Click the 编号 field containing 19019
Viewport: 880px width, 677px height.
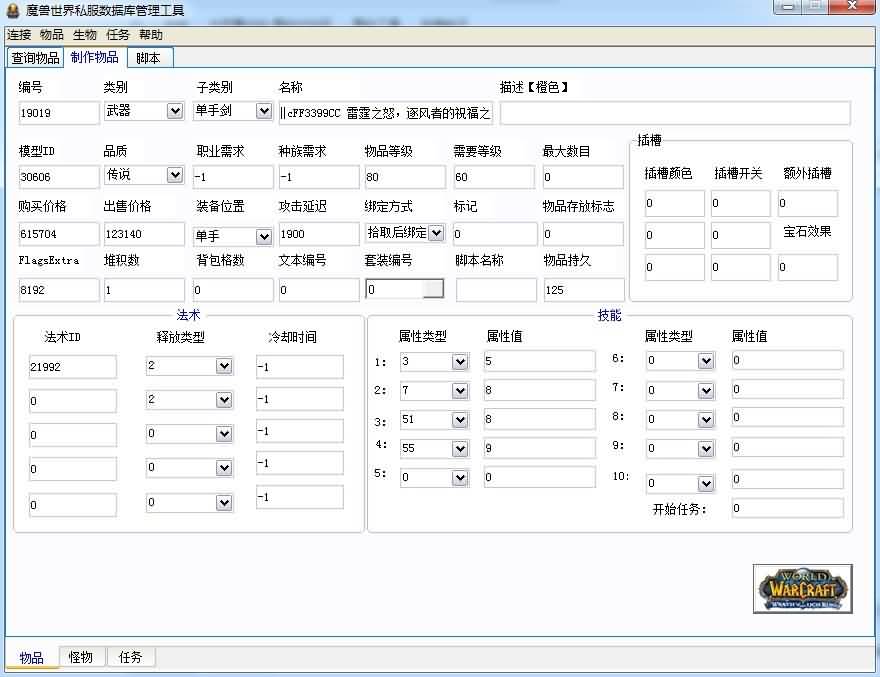[x=58, y=113]
